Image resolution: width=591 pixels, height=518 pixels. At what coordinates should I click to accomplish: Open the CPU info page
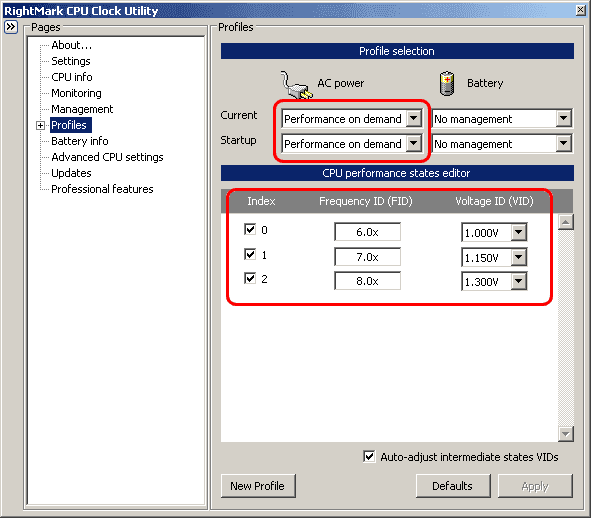point(72,77)
